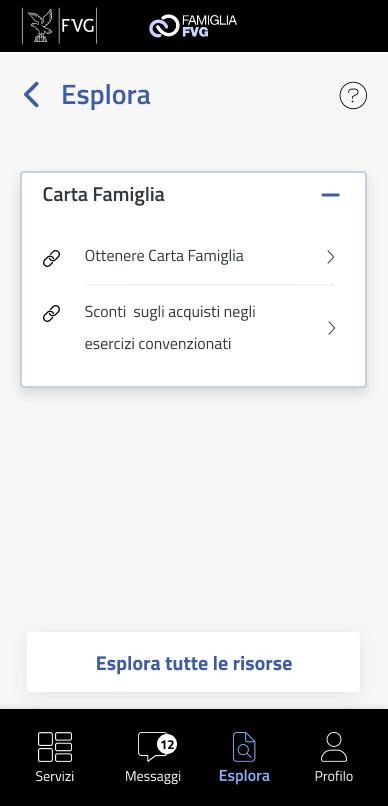
Task: Click the link icon beside Sconti sugli acquisti
Action: coord(51,313)
